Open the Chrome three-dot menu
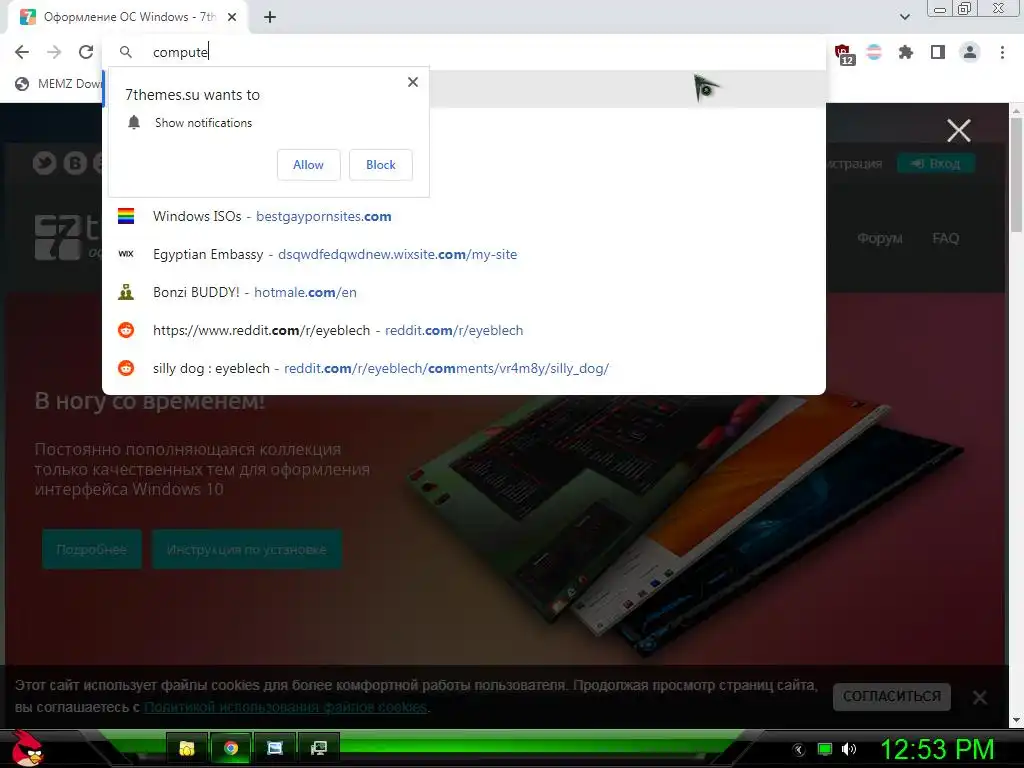The image size is (1024, 768). pyautogui.click(x=1002, y=52)
